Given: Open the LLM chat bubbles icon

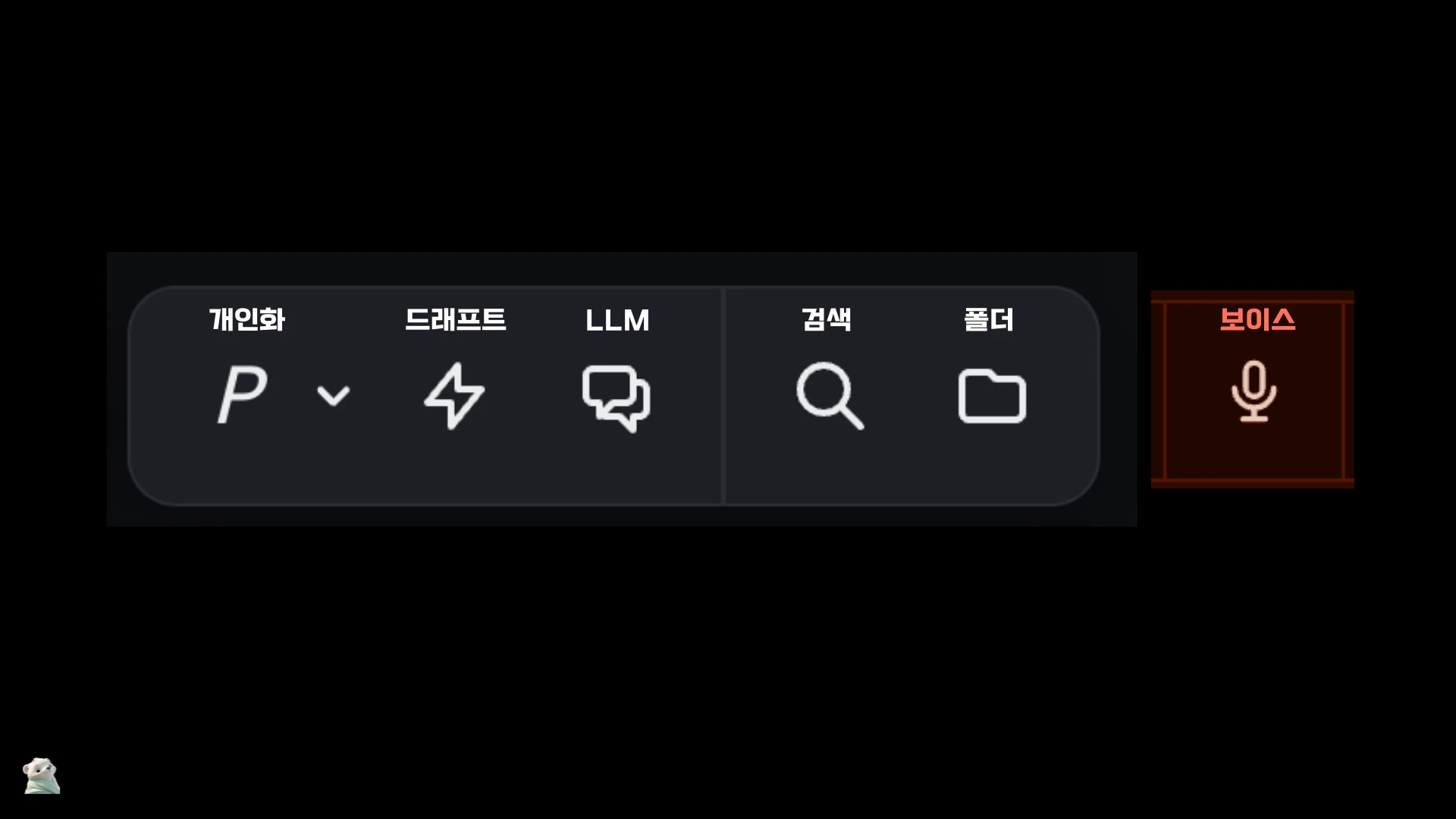Looking at the screenshot, I should (616, 399).
